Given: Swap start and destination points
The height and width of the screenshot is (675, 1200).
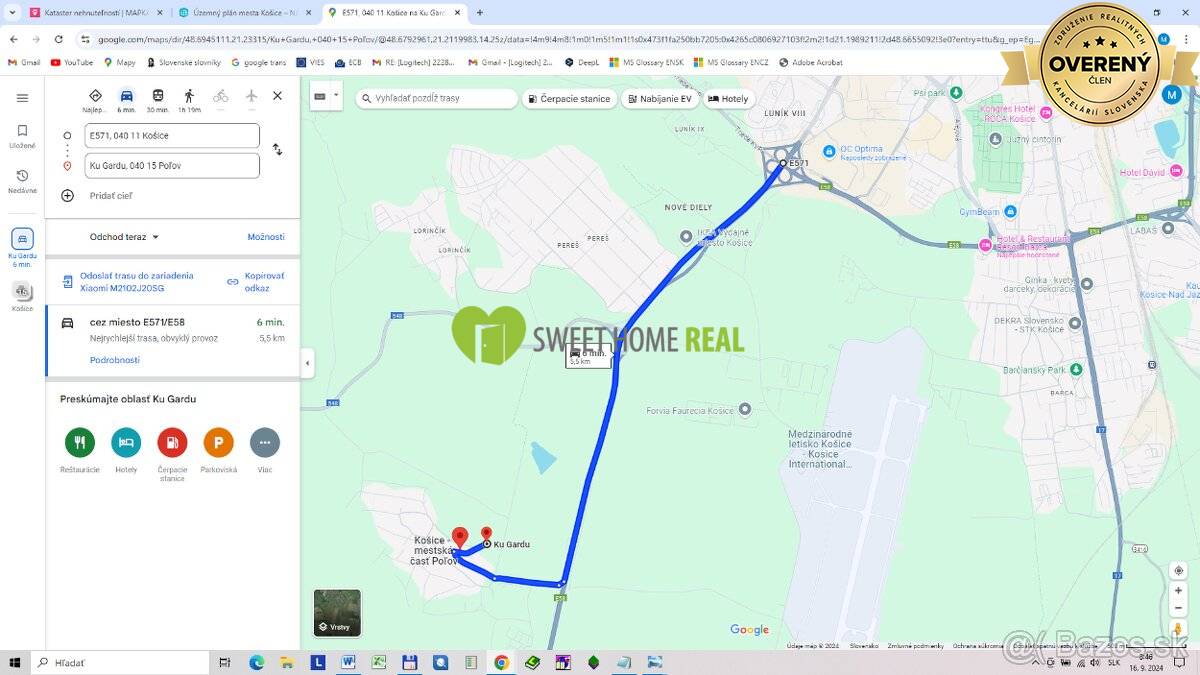Looking at the screenshot, I should click(x=277, y=150).
